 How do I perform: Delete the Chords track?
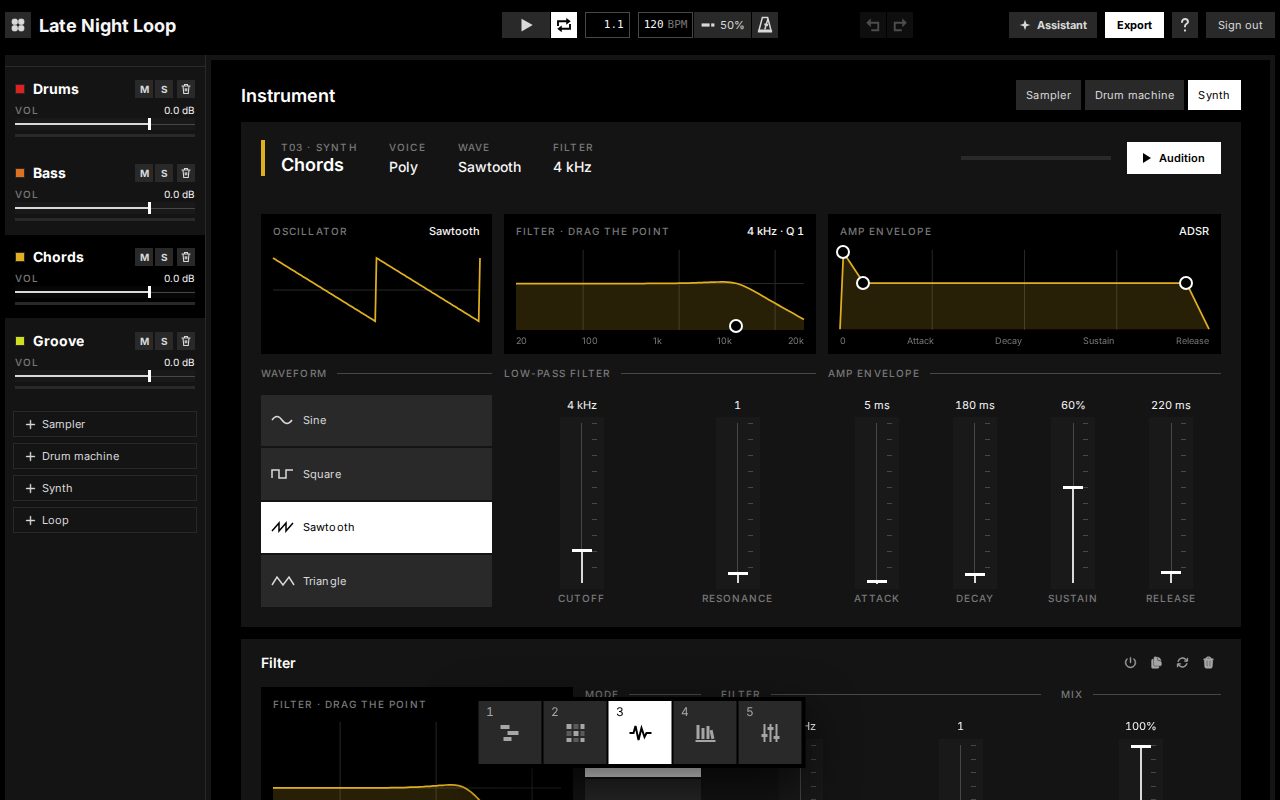coord(186,257)
